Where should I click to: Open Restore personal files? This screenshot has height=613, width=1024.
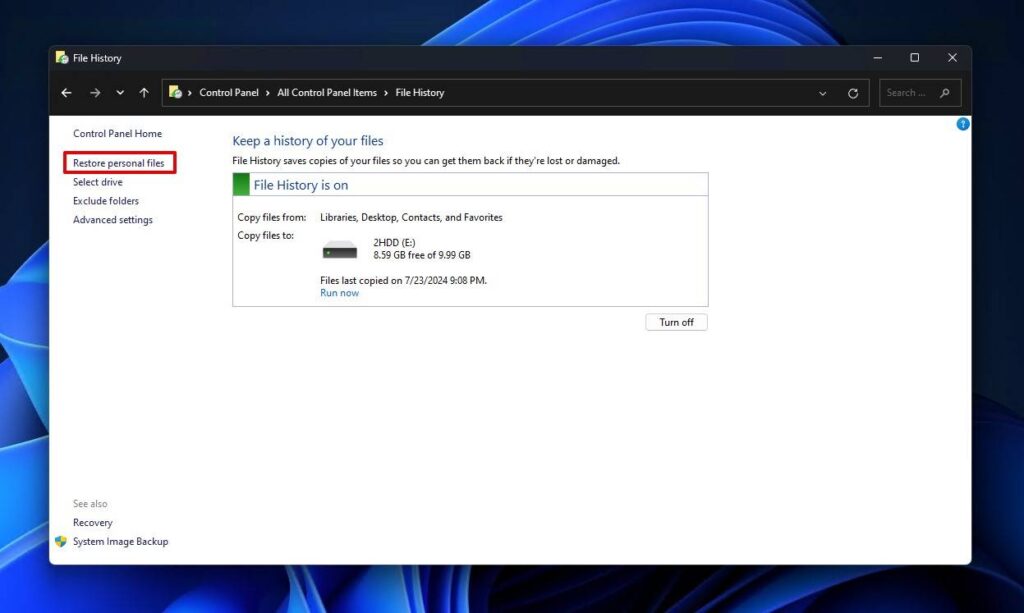point(119,162)
